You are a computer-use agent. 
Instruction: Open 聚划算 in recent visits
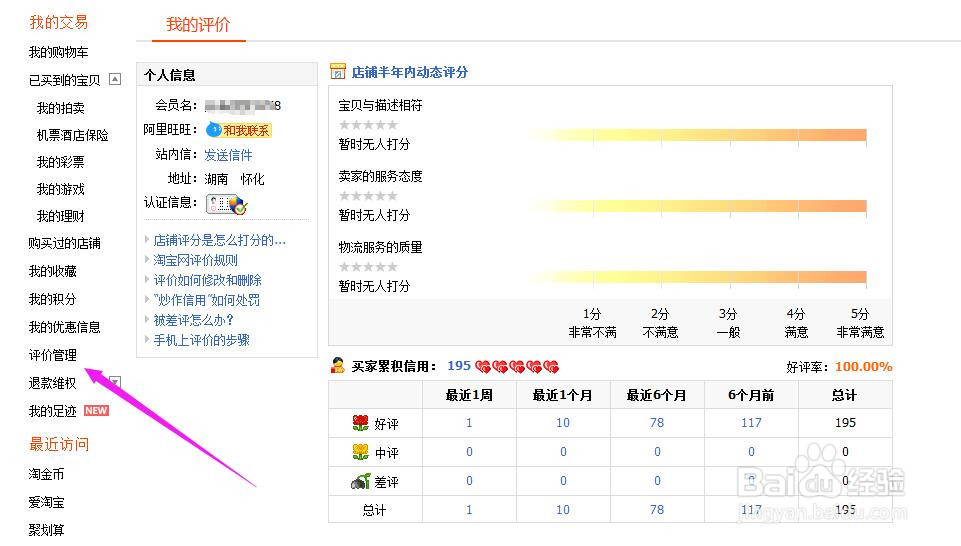click(x=46, y=529)
